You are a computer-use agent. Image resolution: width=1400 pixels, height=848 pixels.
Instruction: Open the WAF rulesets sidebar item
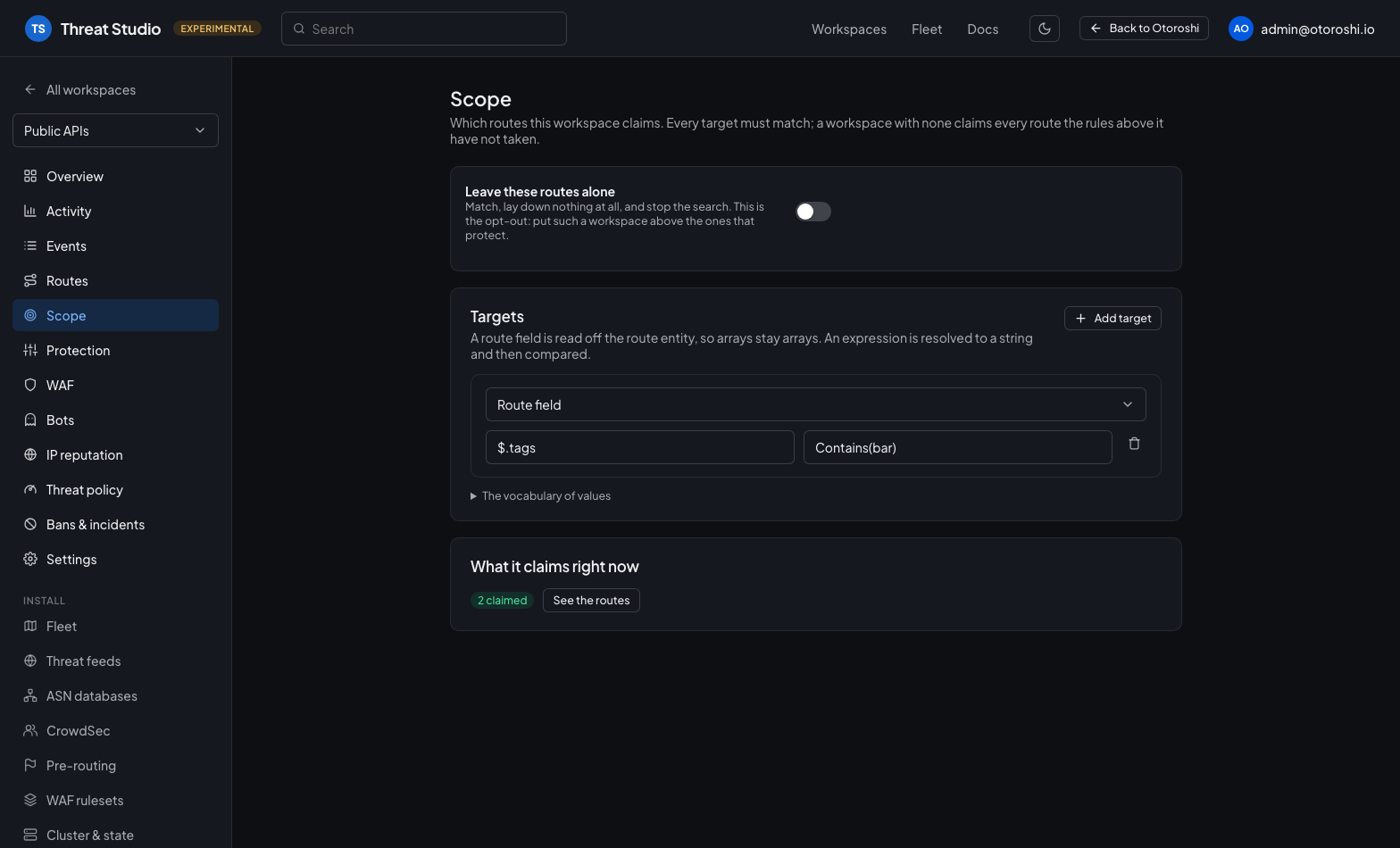pos(115,800)
